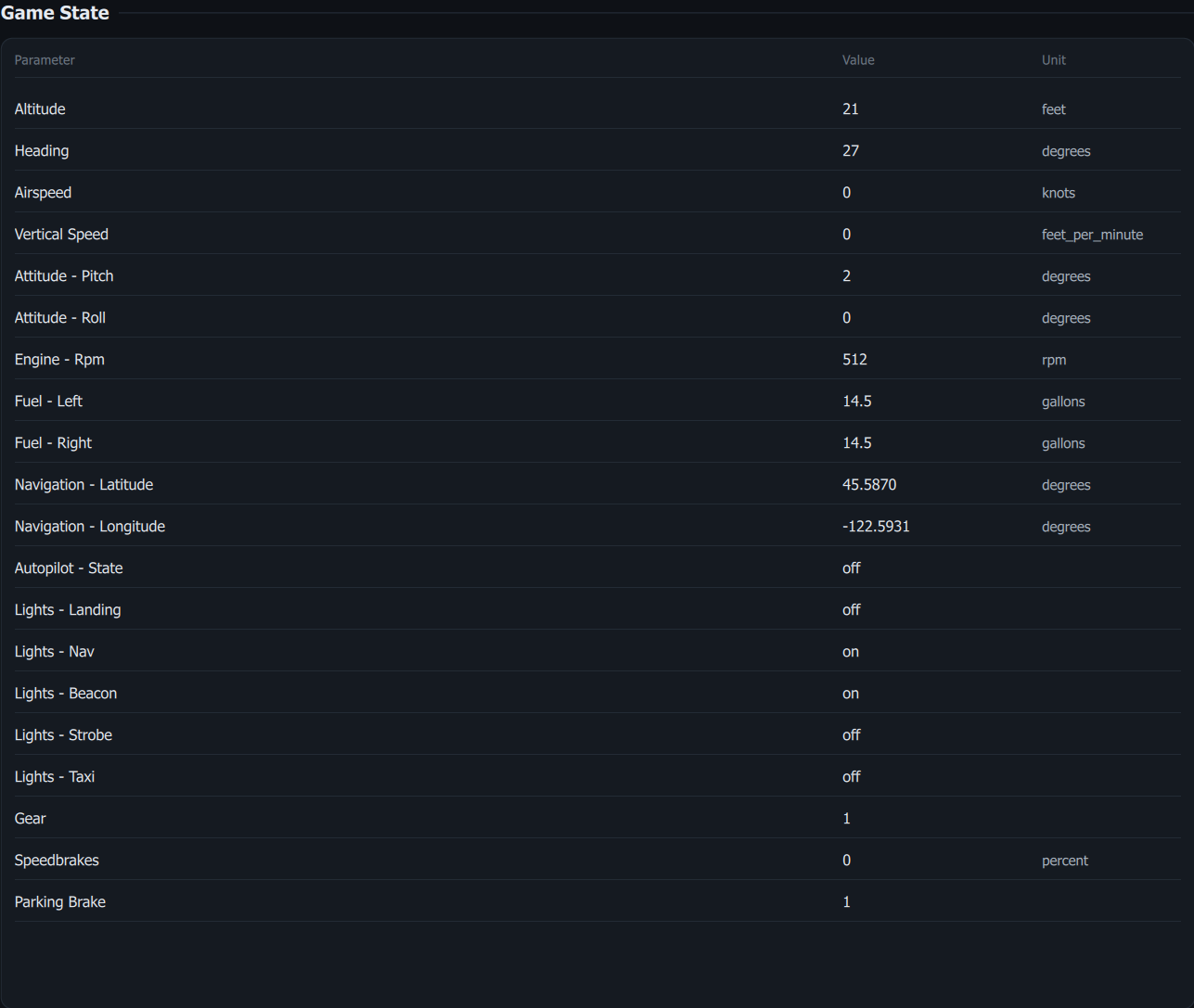
Task: Click the percent unit cell
Action: click(x=1065, y=861)
